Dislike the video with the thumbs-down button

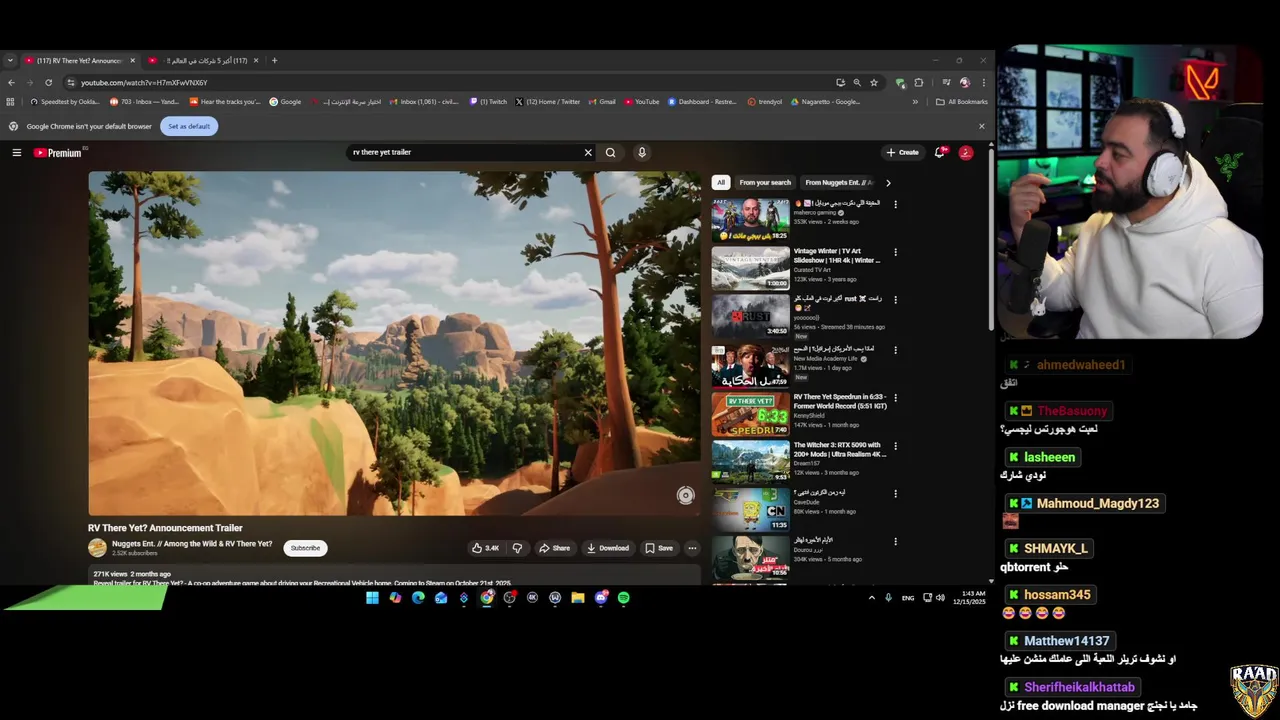tap(517, 548)
